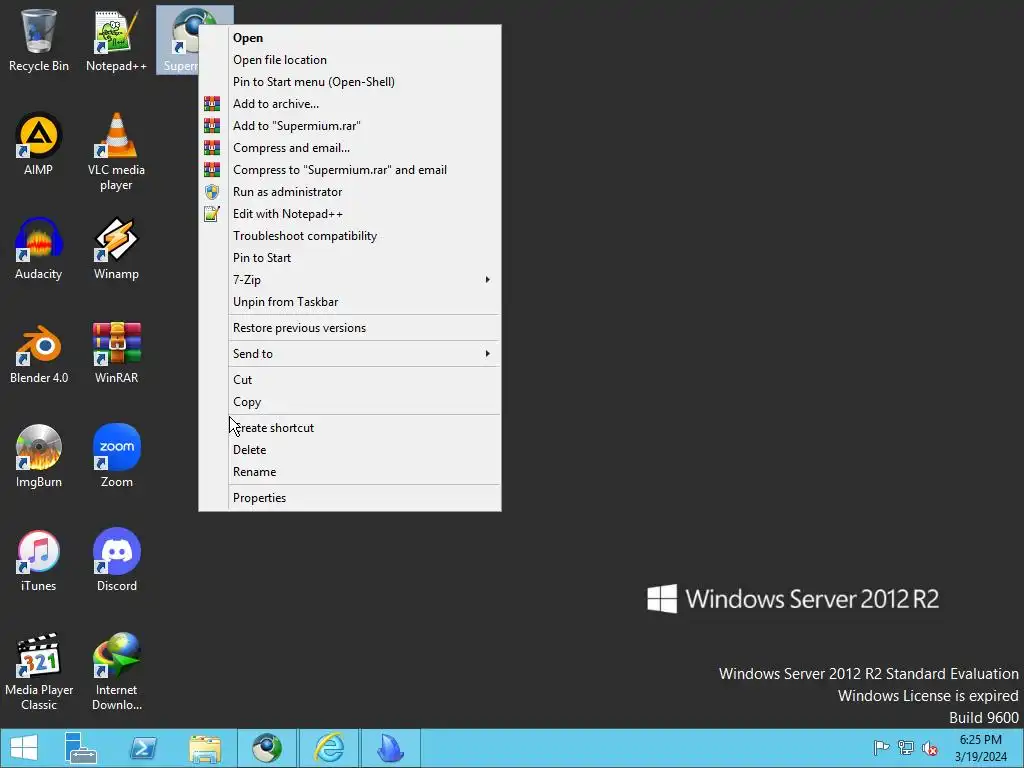Screen dimensions: 1024x768
Task: Open the Recycle Bin desktop icon
Action: click(x=39, y=39)
